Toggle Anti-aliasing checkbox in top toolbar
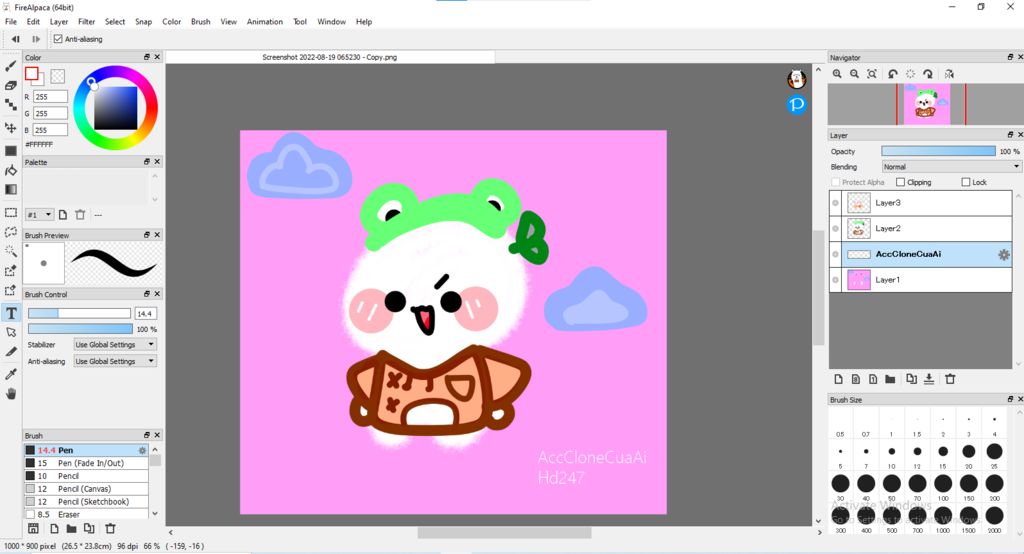 pyautogui.click(x=58, y=39)
